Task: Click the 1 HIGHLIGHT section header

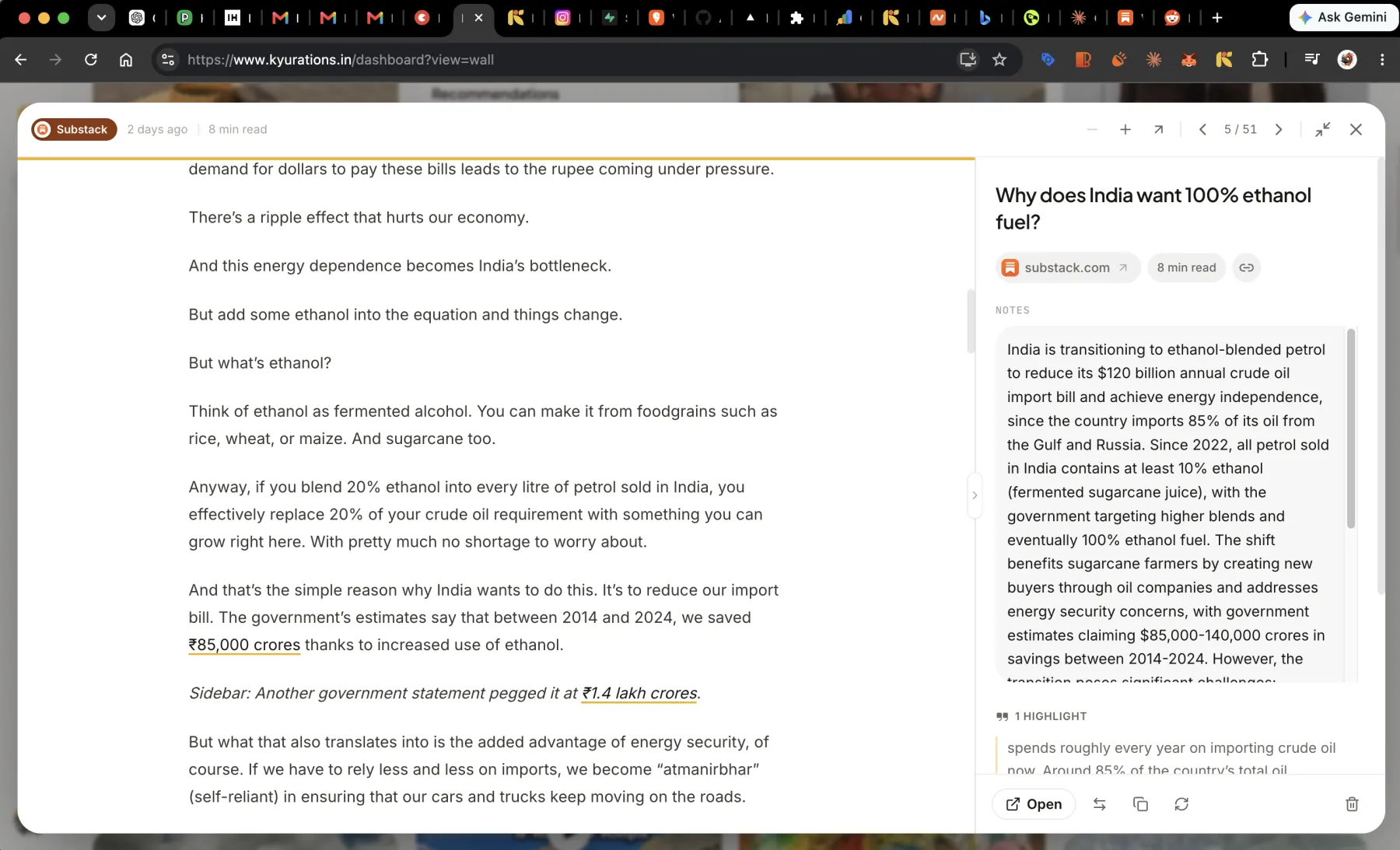Action: (x=1041, y=716)
